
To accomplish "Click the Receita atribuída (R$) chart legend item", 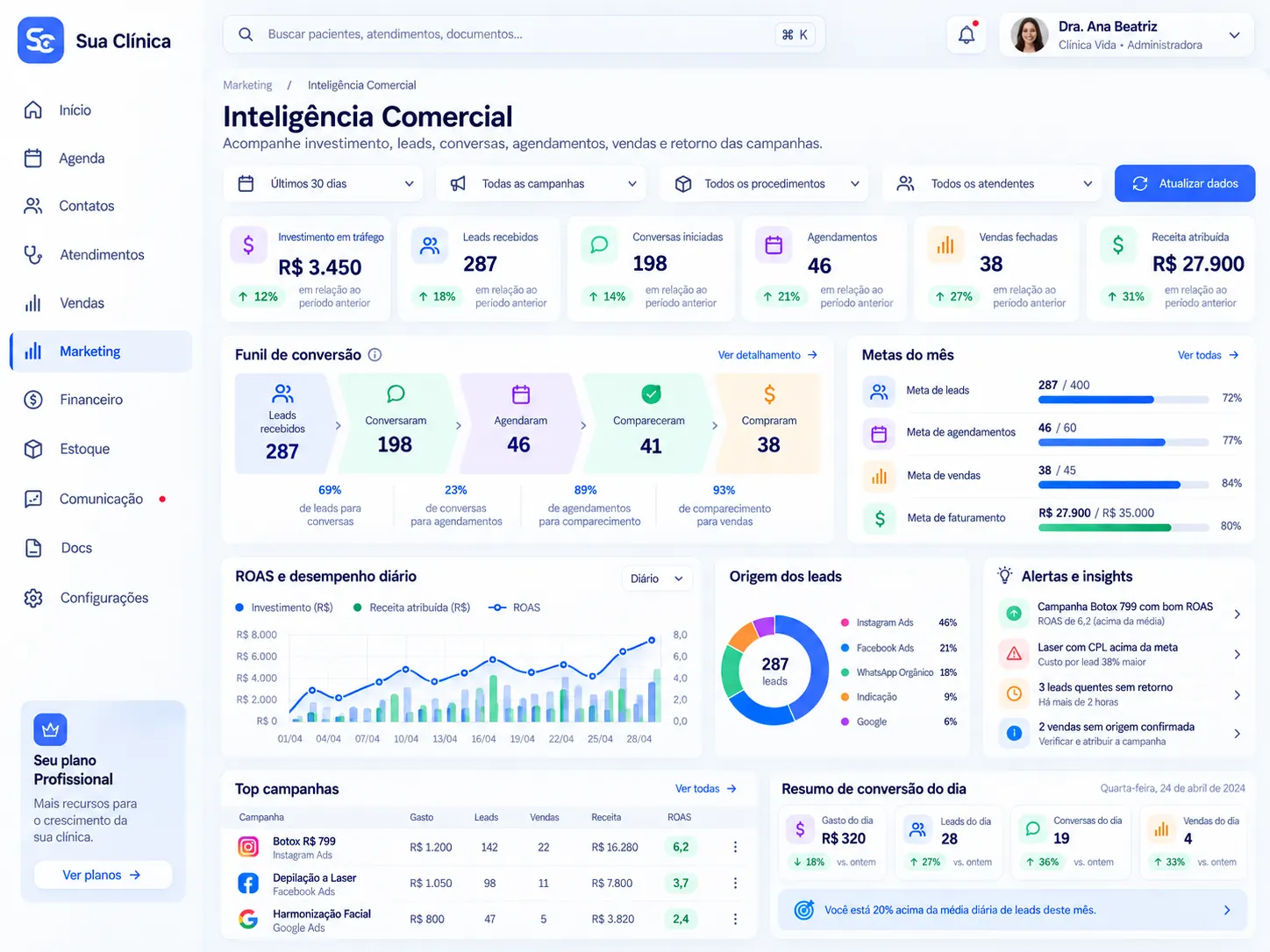I will pos(411,607).
